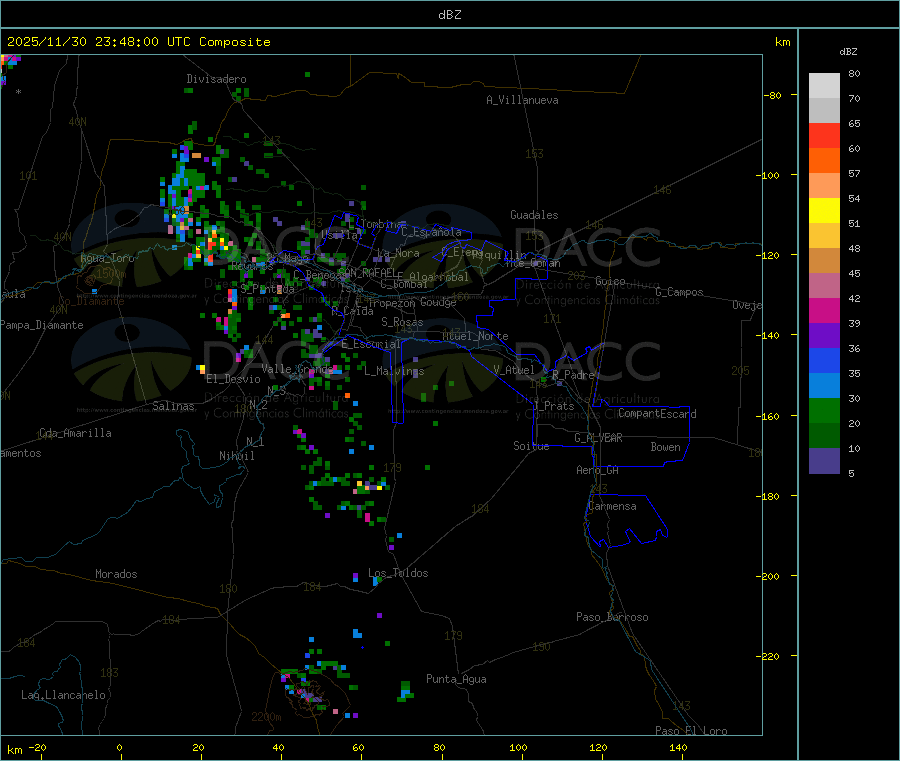The width and height of the screenshot is (900, 761).
Task: Click the 'G_Campos' place label
Action: 680,292
